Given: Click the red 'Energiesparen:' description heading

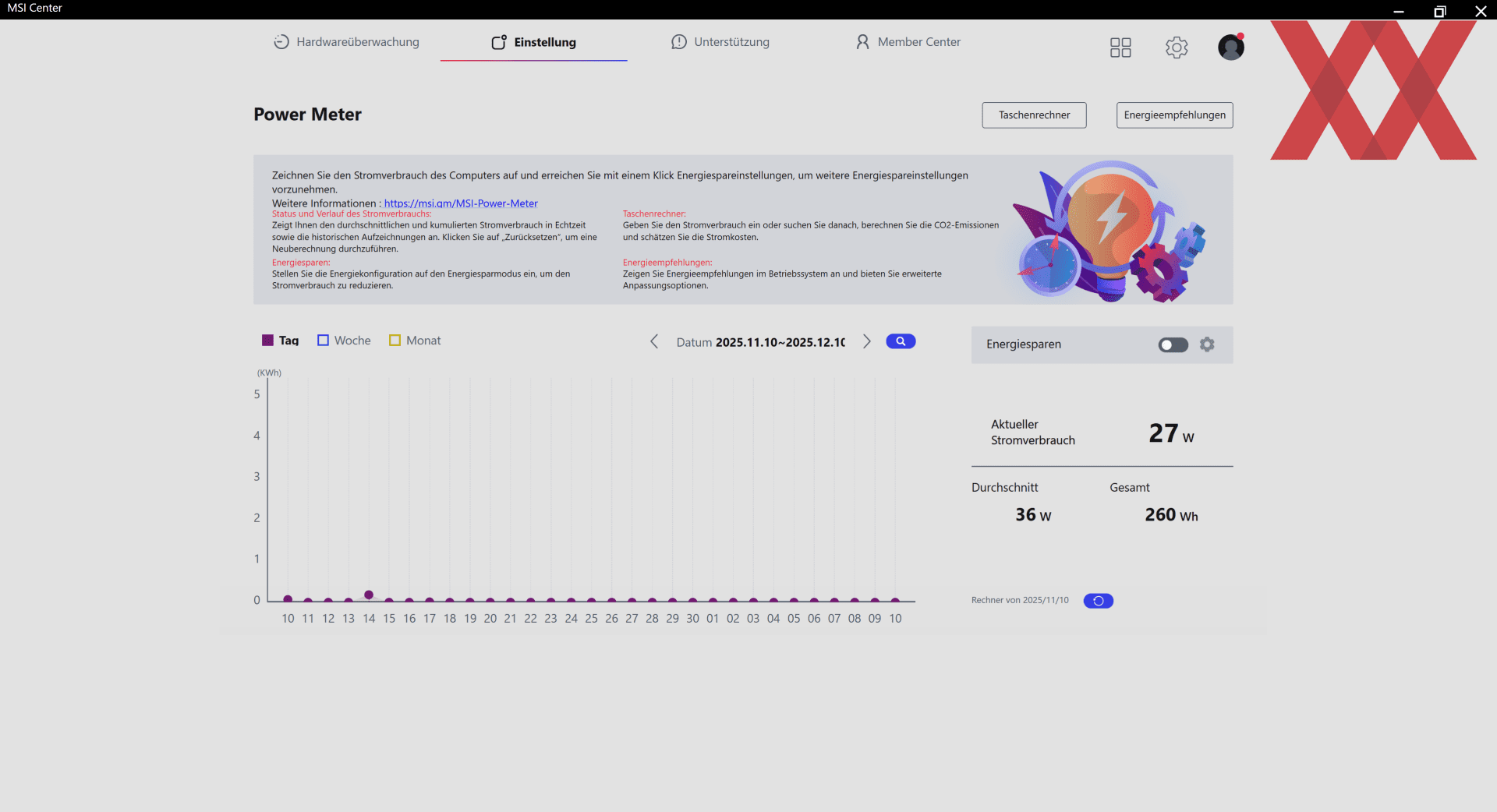Looking at the screenshot, I should click(x=301, y=263).
